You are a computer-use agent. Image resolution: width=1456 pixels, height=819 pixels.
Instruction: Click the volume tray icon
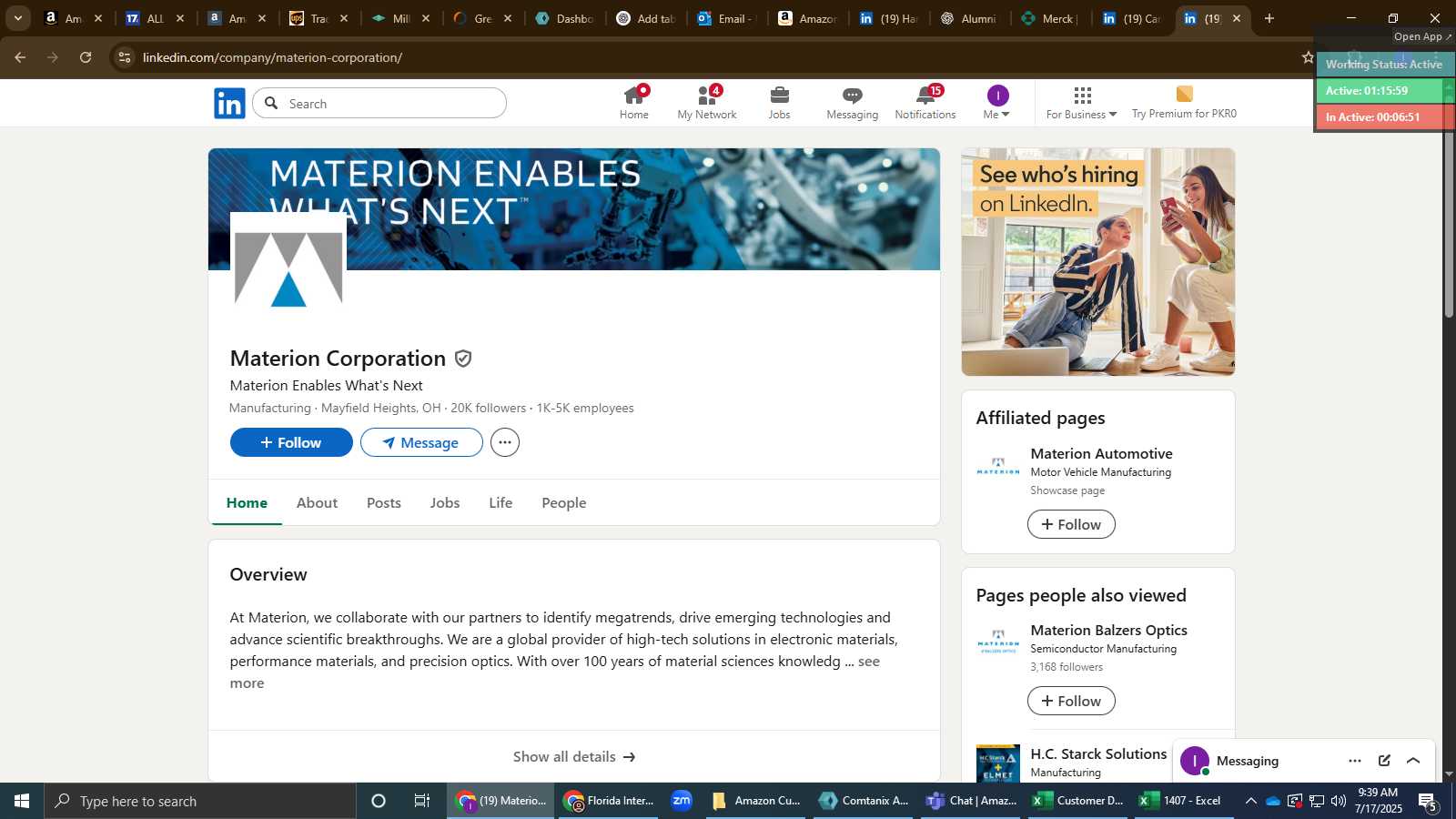pyautogui.click(x=1339, y=801)
